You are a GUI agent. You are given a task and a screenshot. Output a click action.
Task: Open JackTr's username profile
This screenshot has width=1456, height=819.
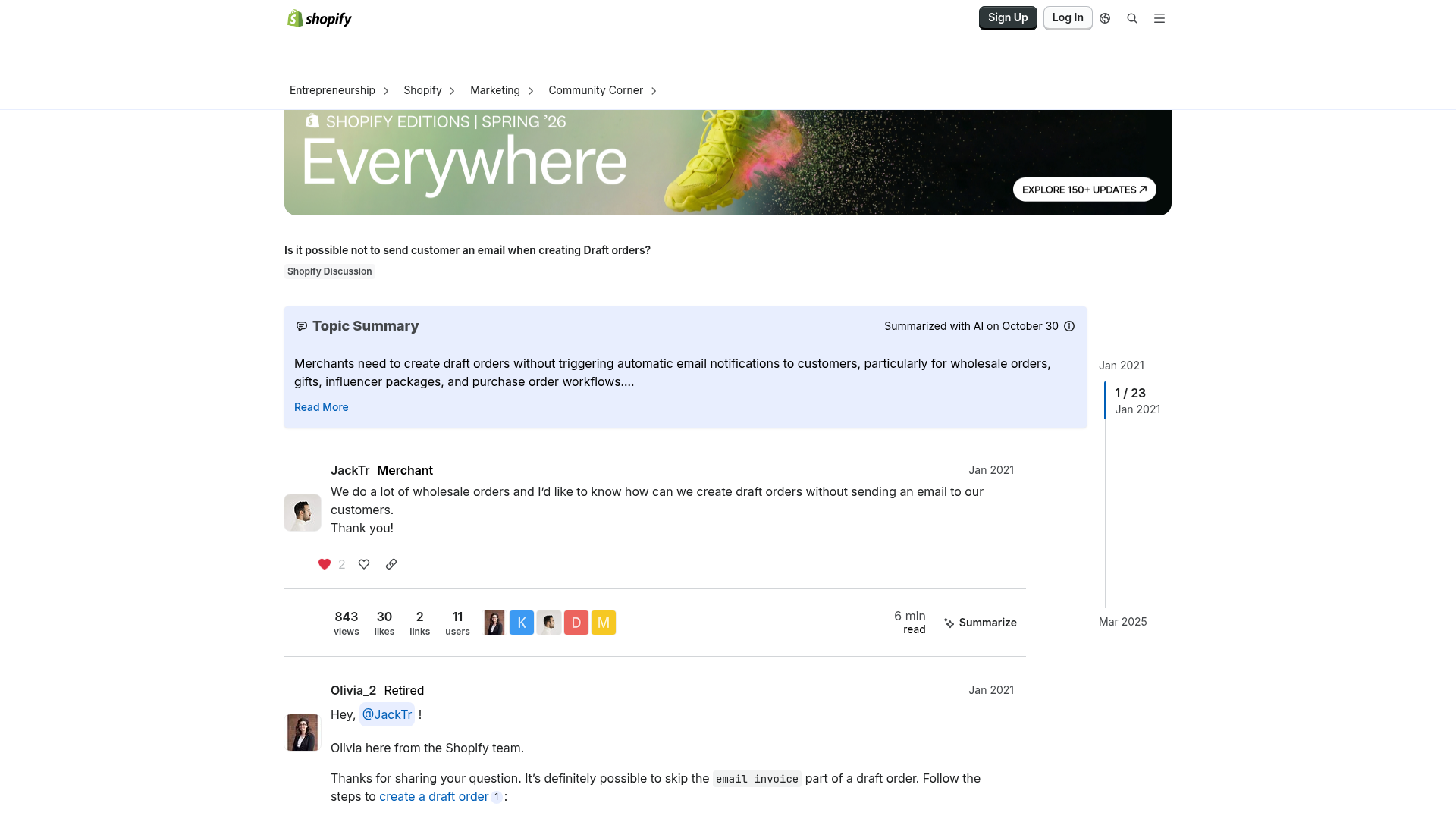point(350,470)
